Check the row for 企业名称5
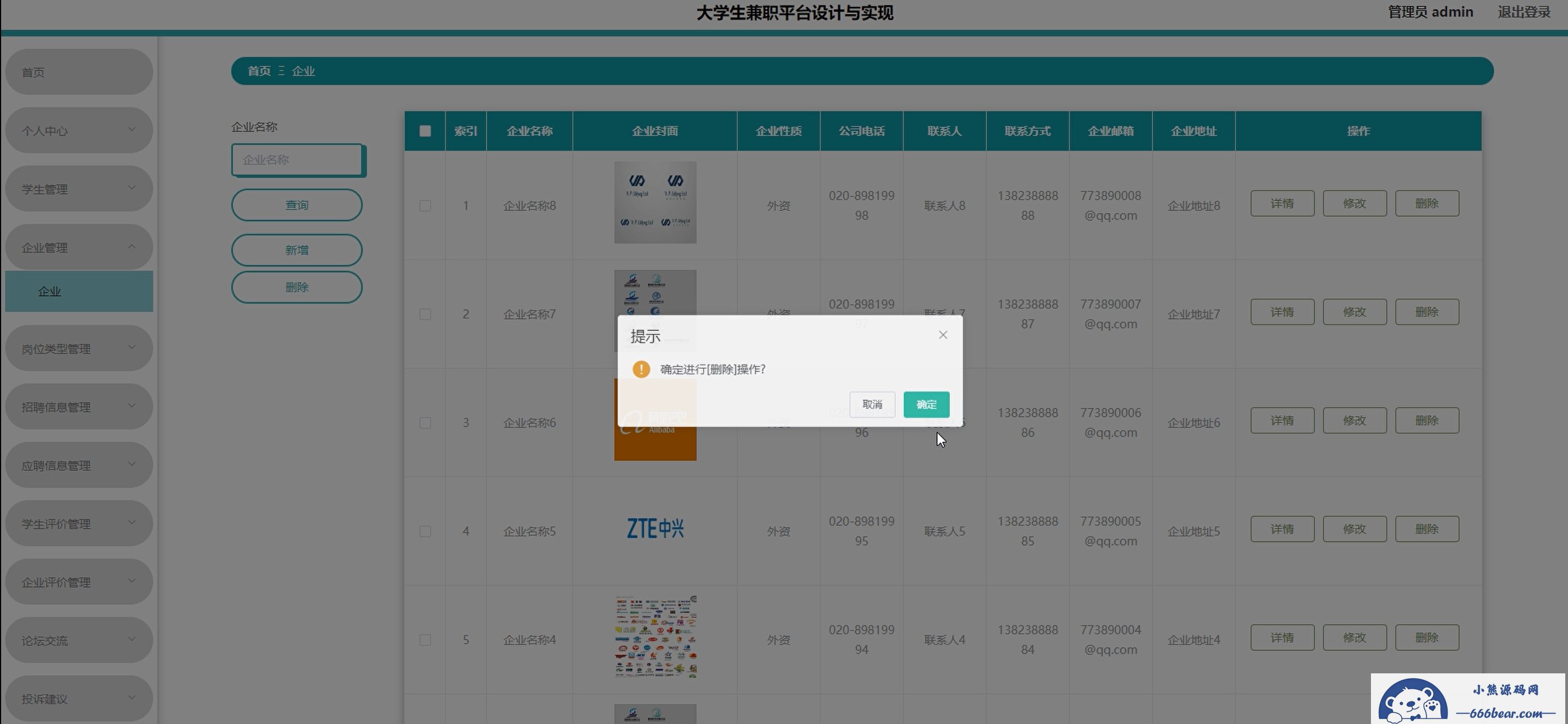Screen dimensions: 1568x724 [x=425, y=532]
